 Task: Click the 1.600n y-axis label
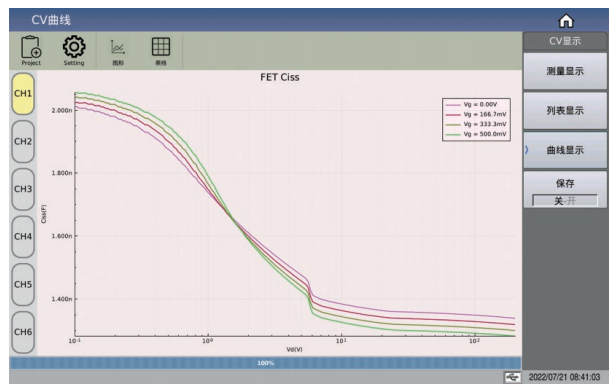(x=62, y=236)
